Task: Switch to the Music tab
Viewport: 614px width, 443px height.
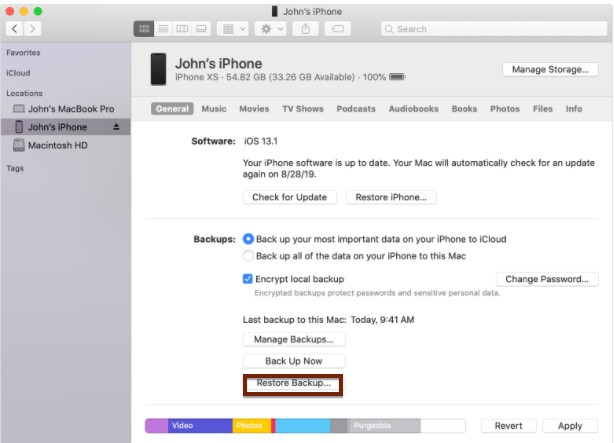Action: click(213, 109)
